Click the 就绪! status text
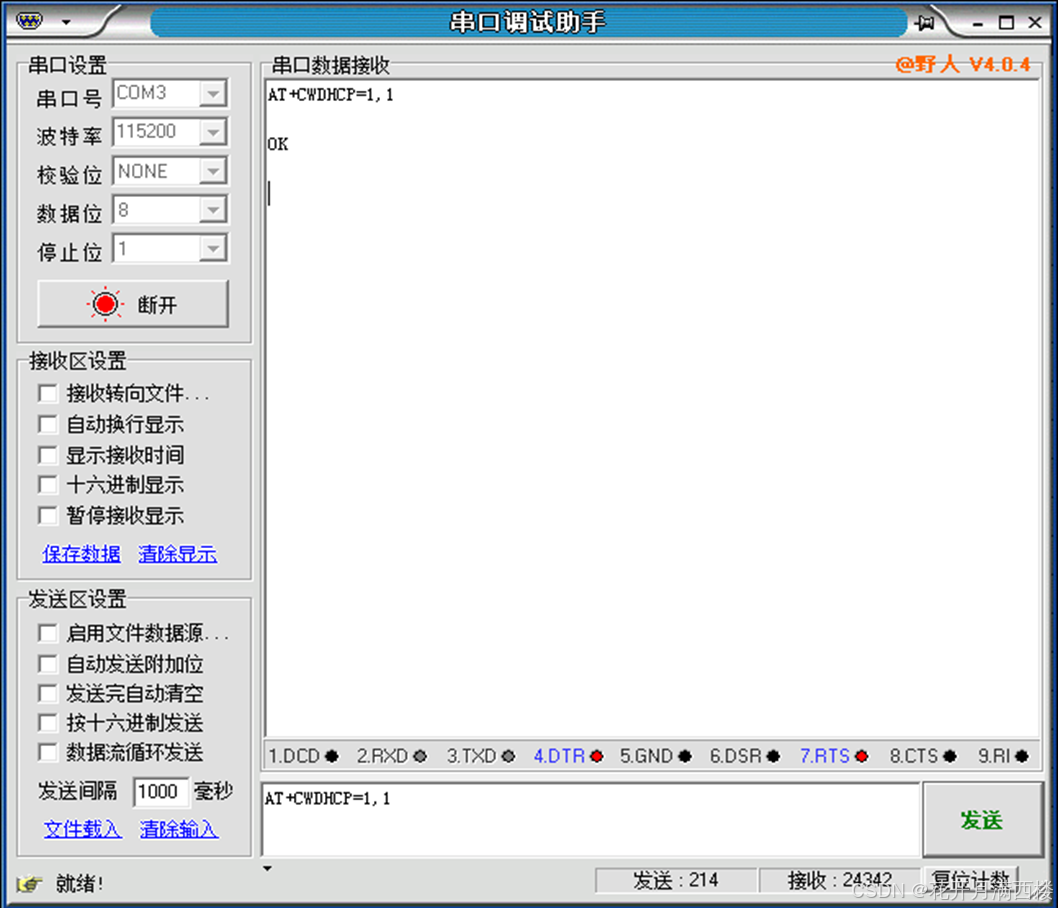 79,883
